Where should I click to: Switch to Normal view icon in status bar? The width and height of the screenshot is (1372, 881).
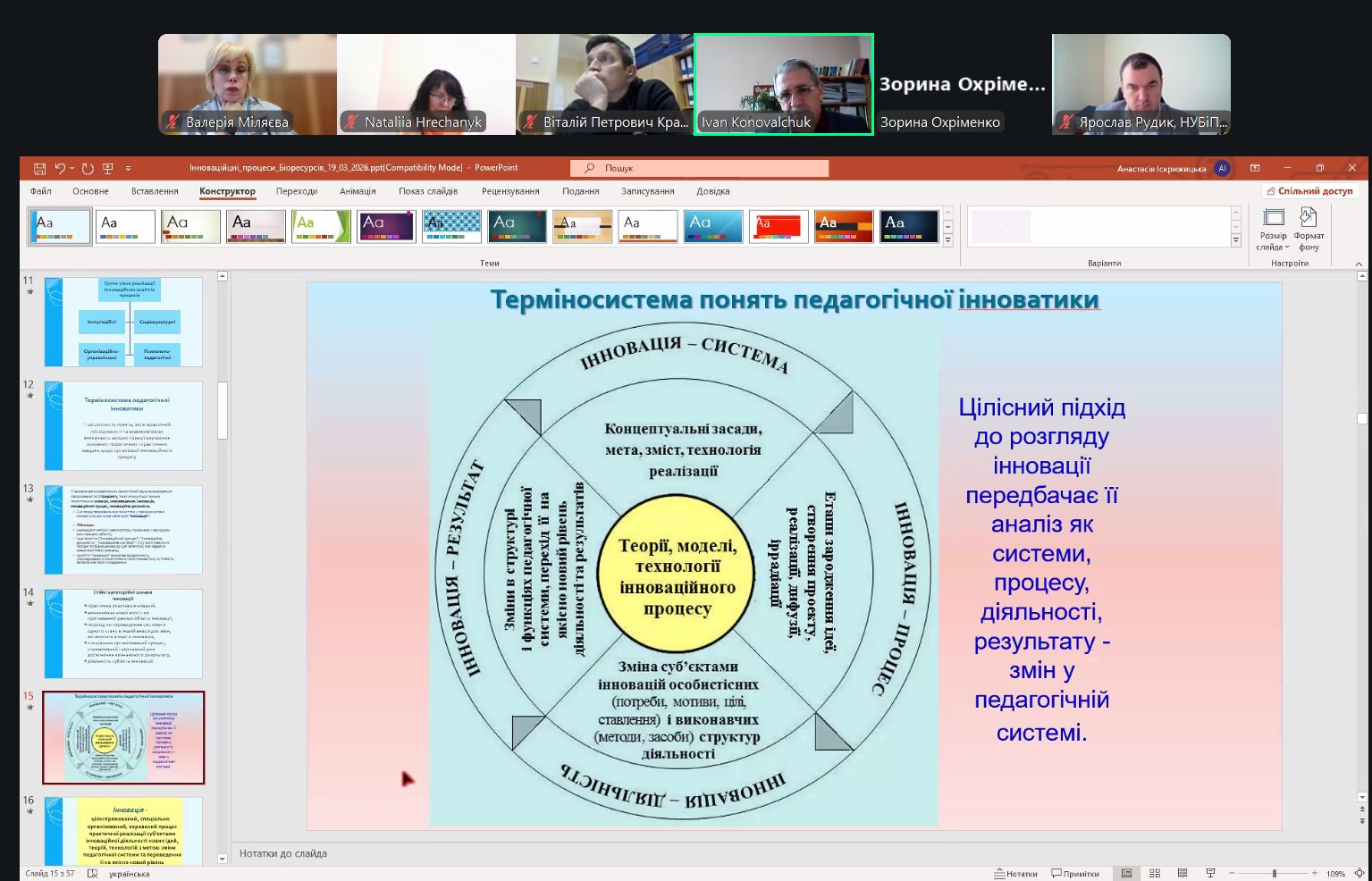(1127, 874)
